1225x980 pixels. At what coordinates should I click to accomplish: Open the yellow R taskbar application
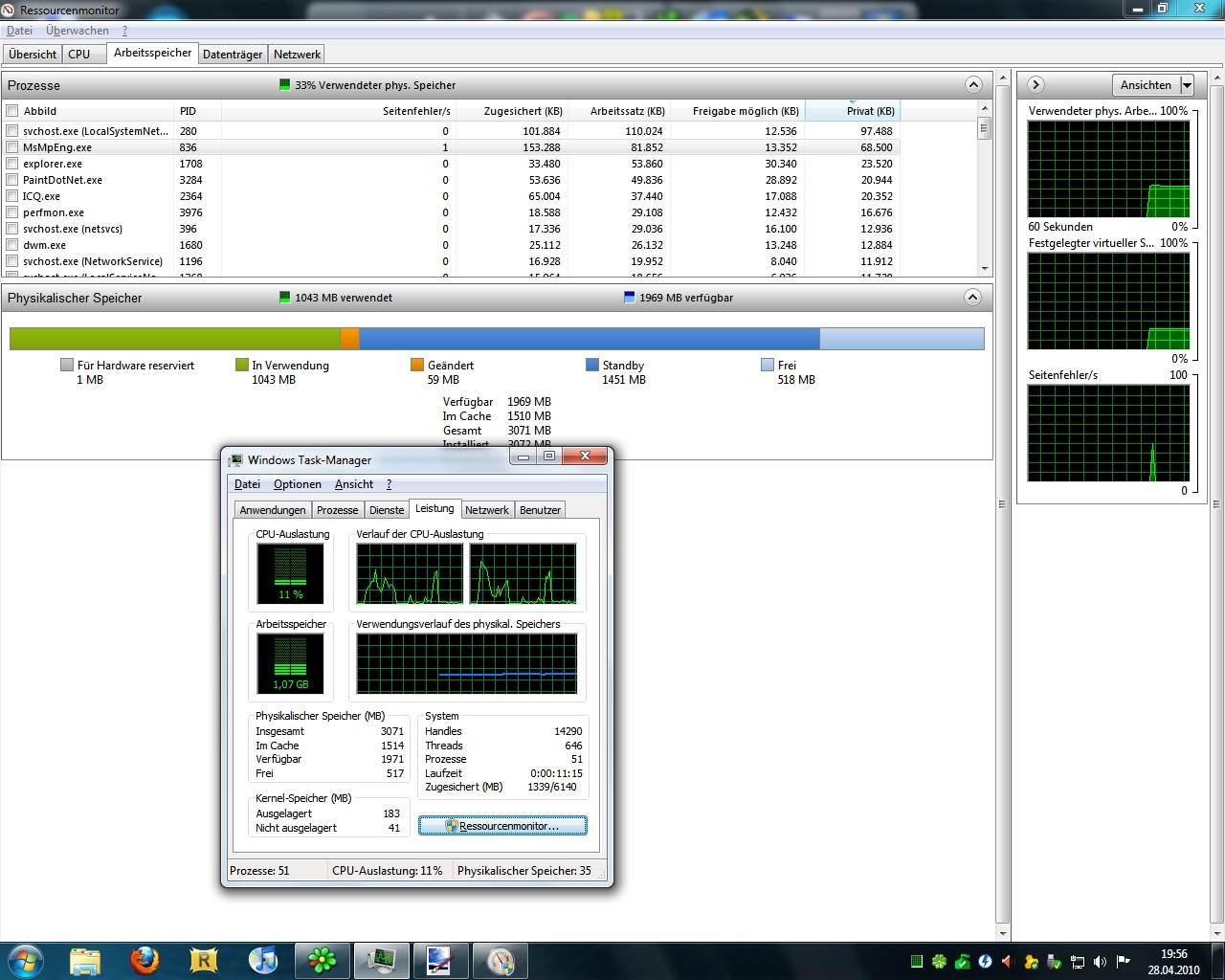204,960
